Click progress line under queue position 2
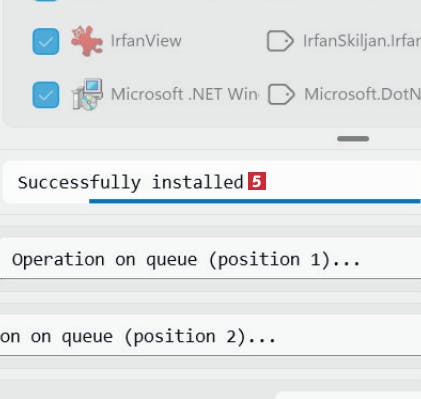This screenshot has width=421, height=399. (x=210, y=355)
